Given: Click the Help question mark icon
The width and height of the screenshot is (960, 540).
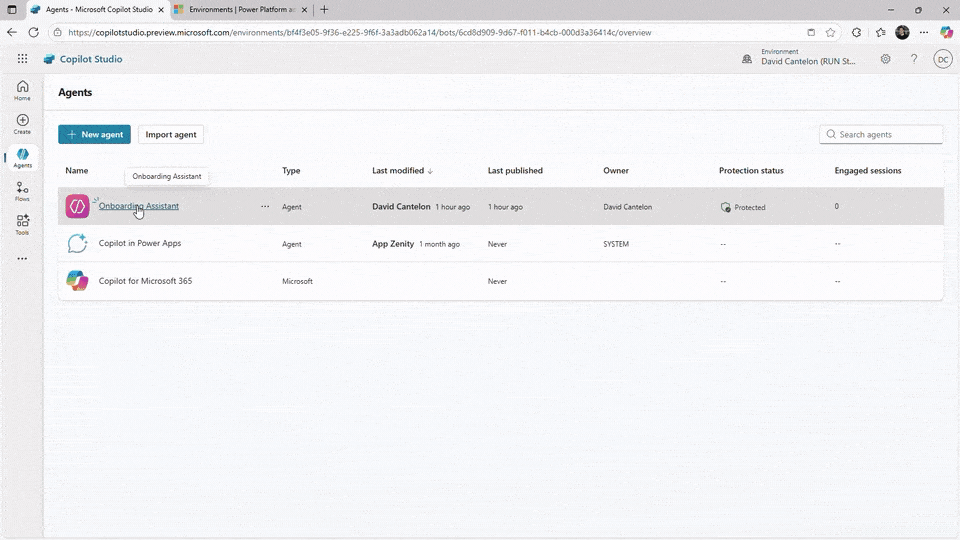Looking at the screenshot, I should coord(913,59).
